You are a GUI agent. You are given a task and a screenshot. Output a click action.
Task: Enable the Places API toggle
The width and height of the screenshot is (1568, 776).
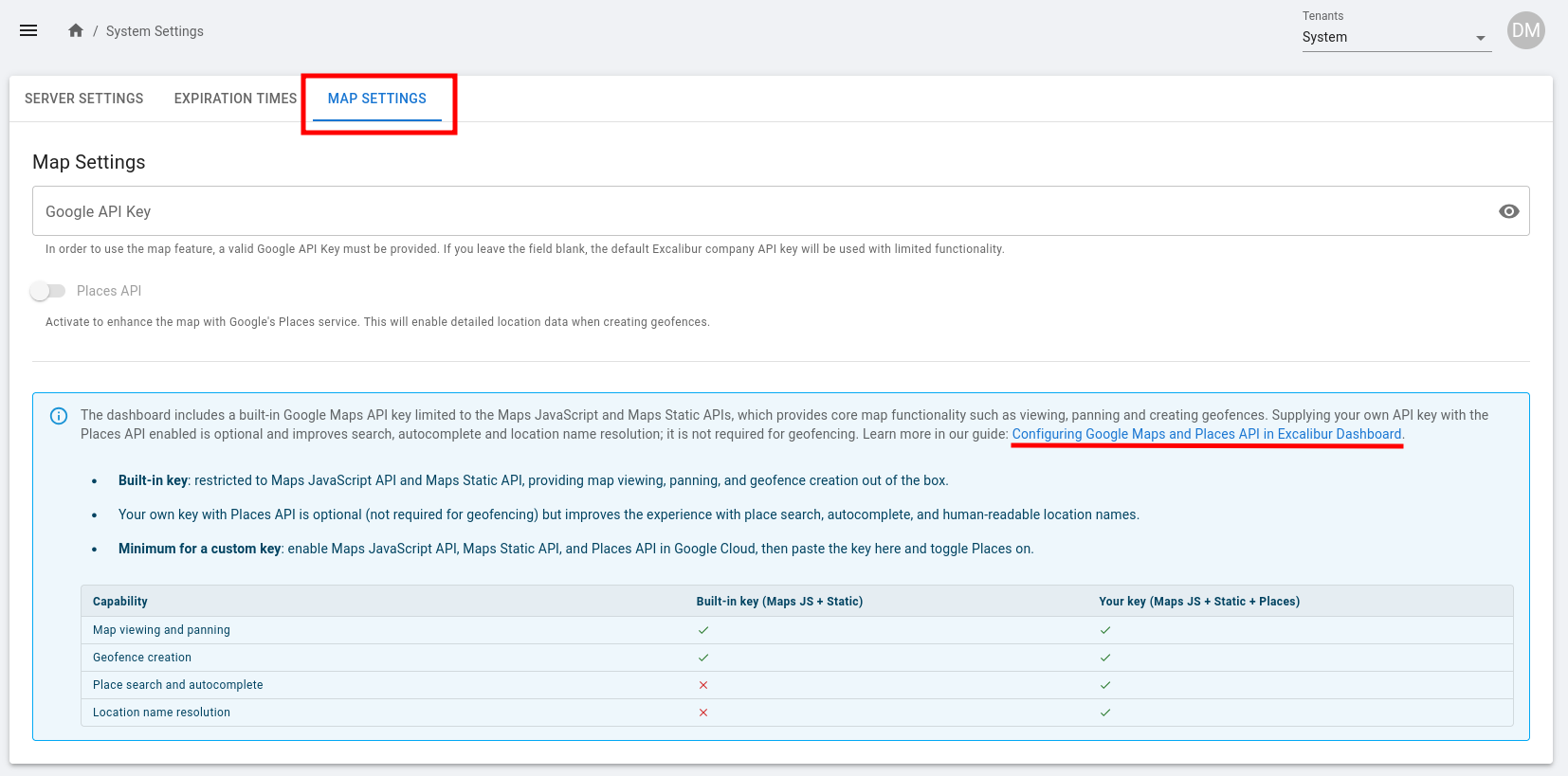(x=47, y=291)
